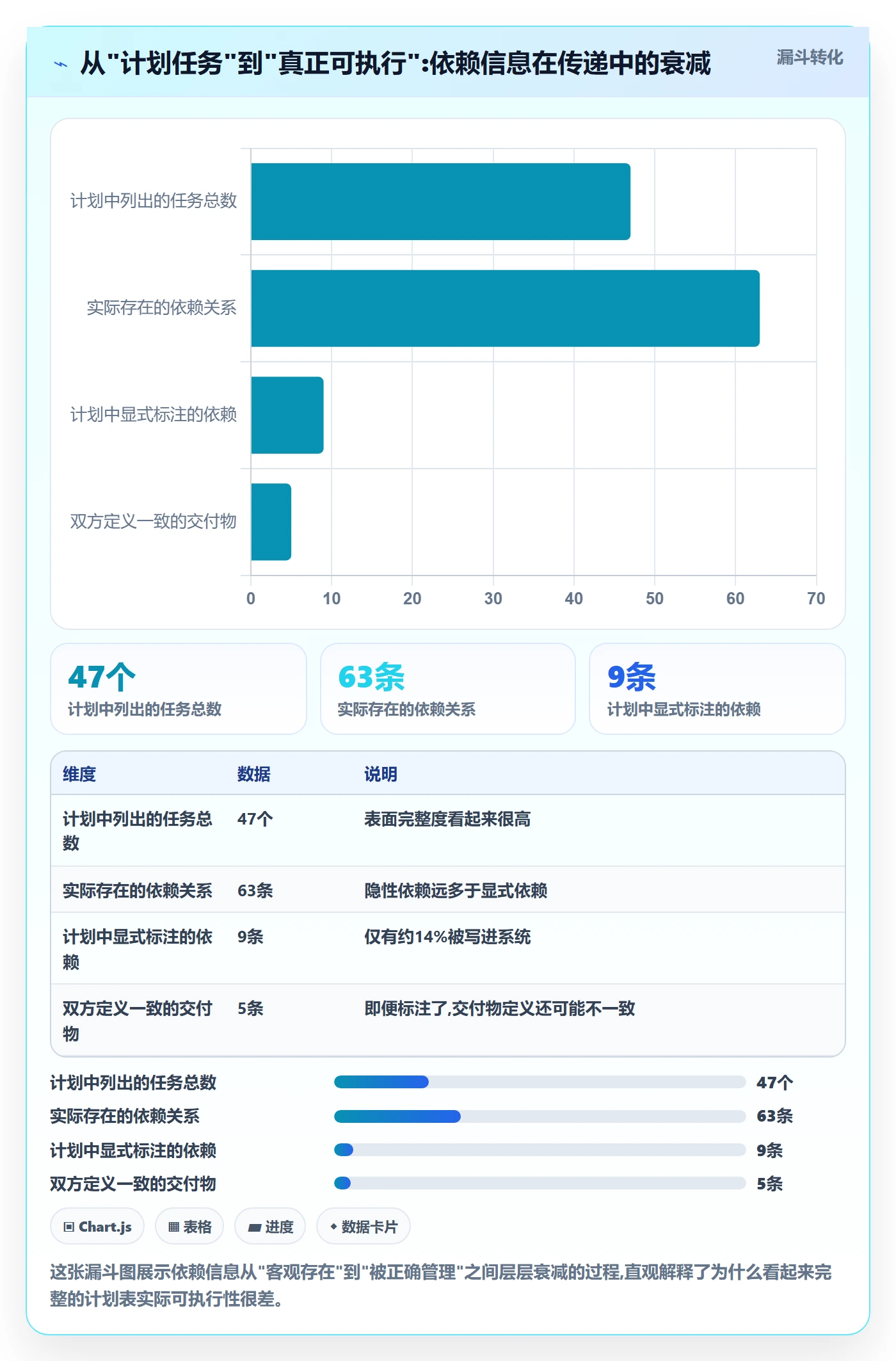Click the 63条 value in the table
This screenshot has height=1361, width=896.
pos(255,890)
